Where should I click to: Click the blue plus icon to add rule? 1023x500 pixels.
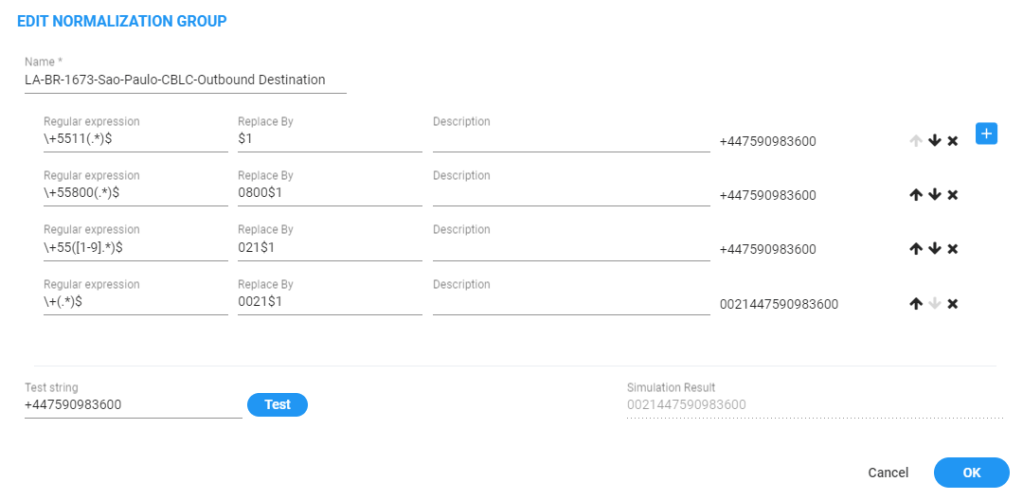pyautogui.click(x=986, y=133)
